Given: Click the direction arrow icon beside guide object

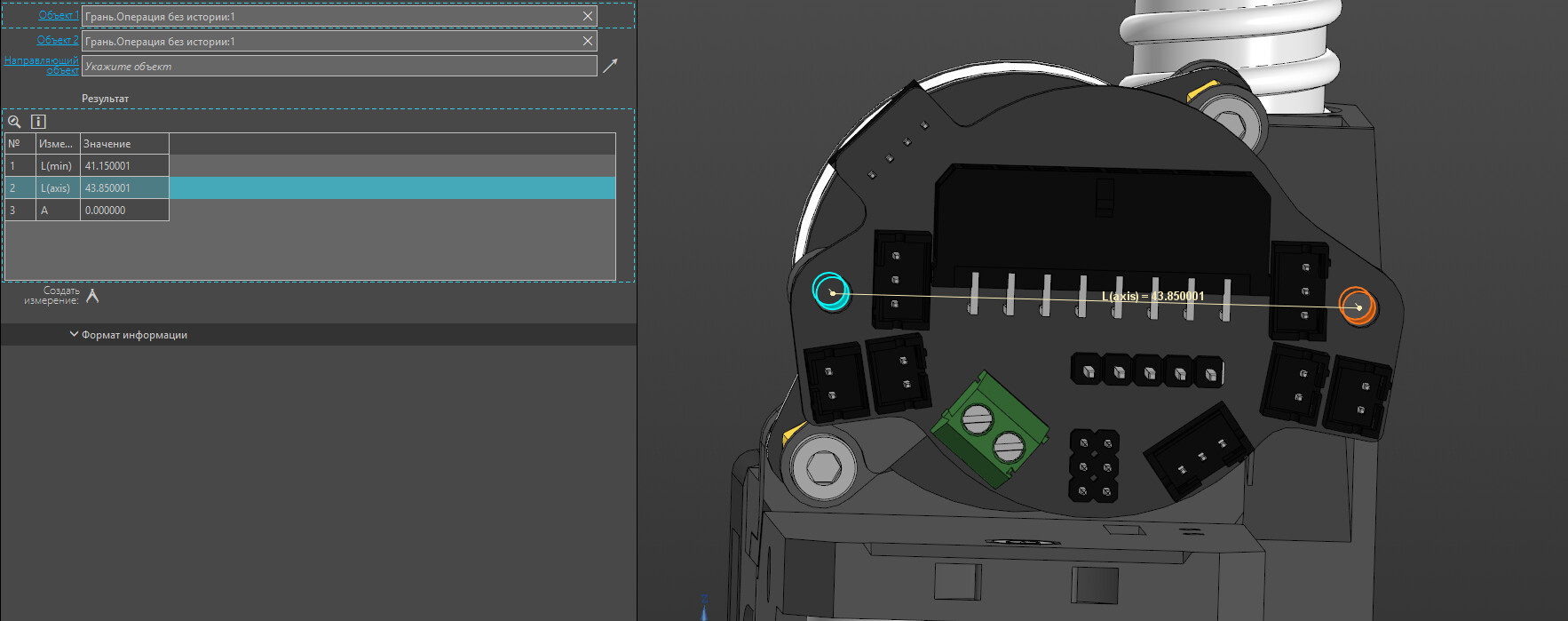Looking at the screenshot, I should pyautogui.click(x=610, y=66).
